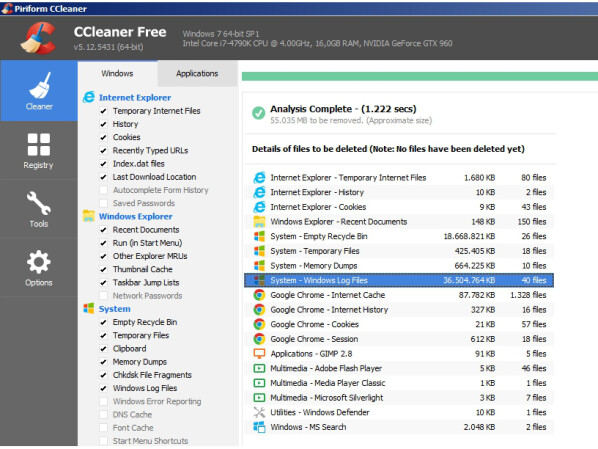Switch to the Windows tab
Image resolution: width=598 pixels, height=449 pixels.
pyautogui.click(x=117, y=73)
